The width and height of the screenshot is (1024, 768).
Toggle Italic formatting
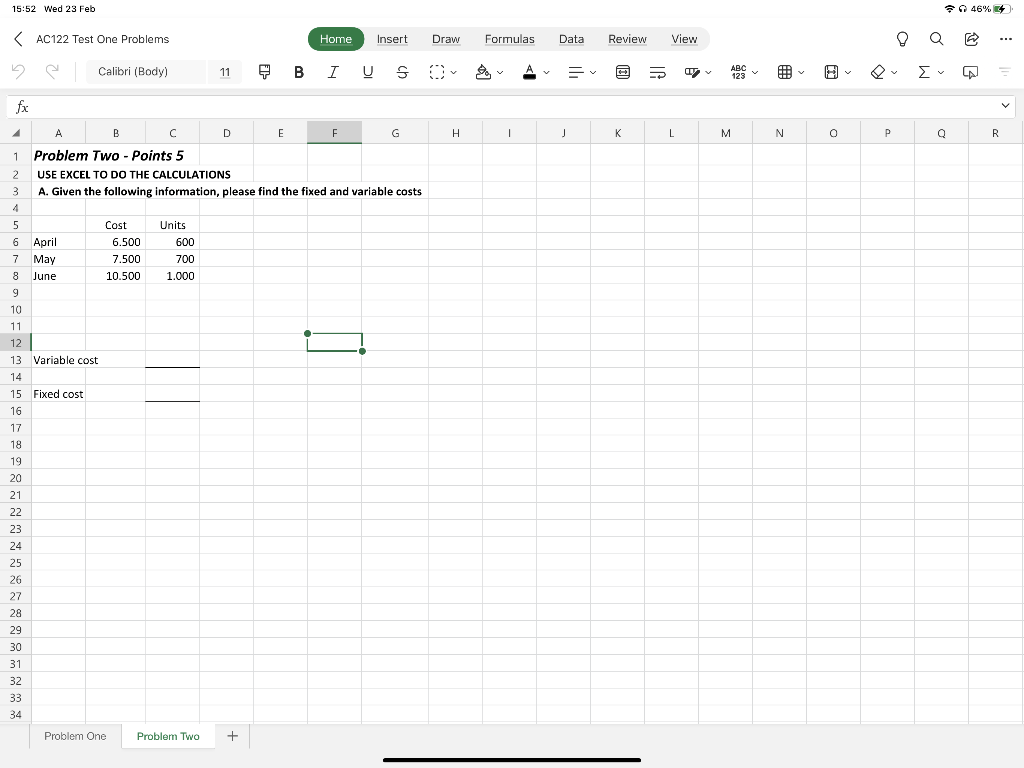333,72
